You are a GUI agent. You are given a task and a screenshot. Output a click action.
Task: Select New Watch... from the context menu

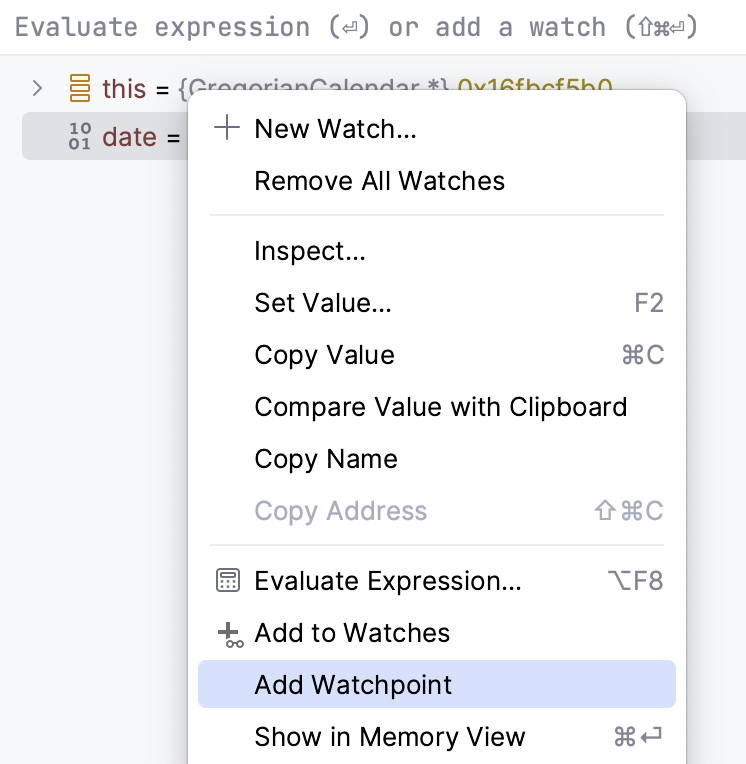pos(335,129)
